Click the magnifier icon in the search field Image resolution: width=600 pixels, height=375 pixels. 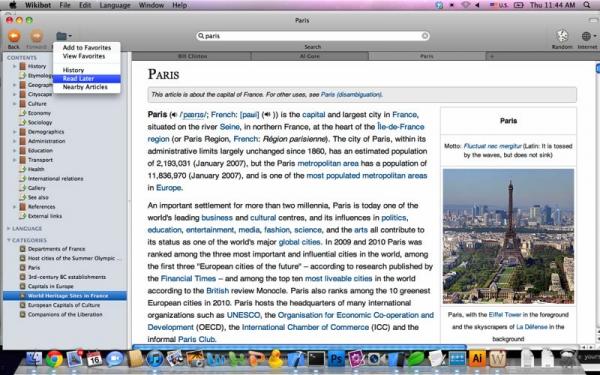201,36
